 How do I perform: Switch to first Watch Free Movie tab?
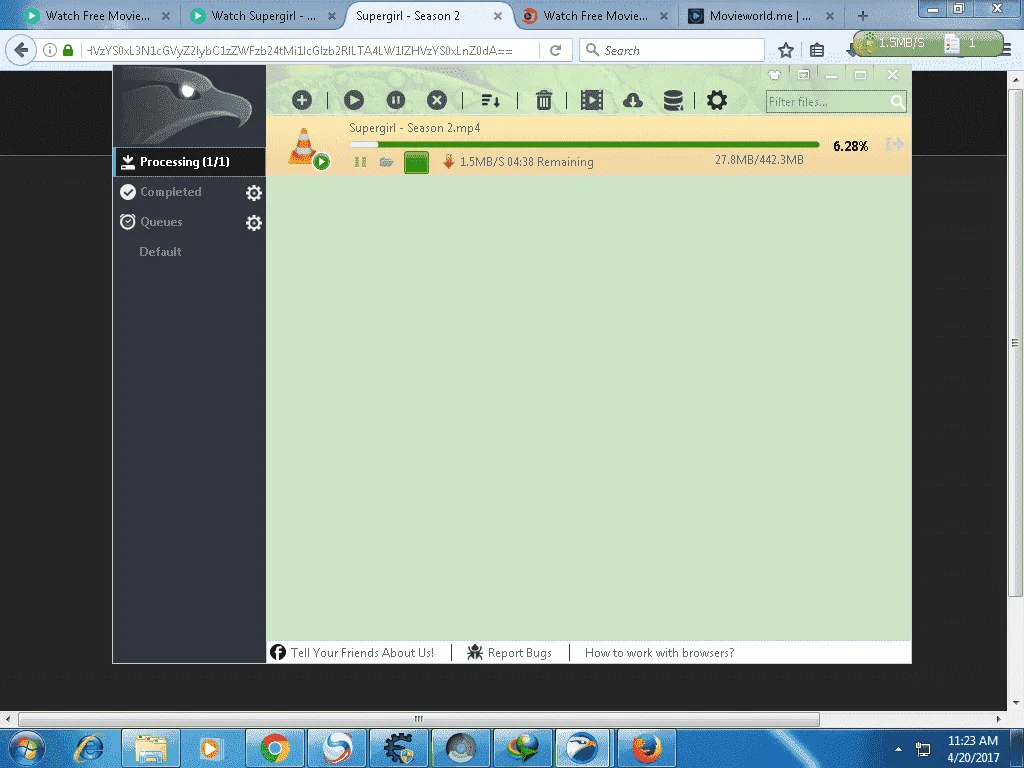(97, 16)
